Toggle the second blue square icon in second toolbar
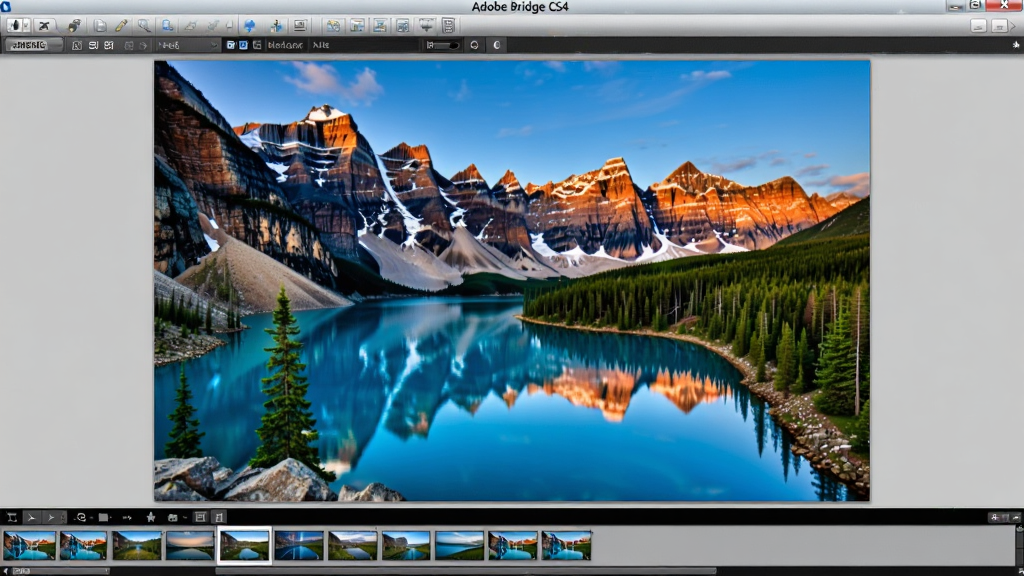Image resolution: width=1024 pixels, height=576 pixels. (243, 45)
